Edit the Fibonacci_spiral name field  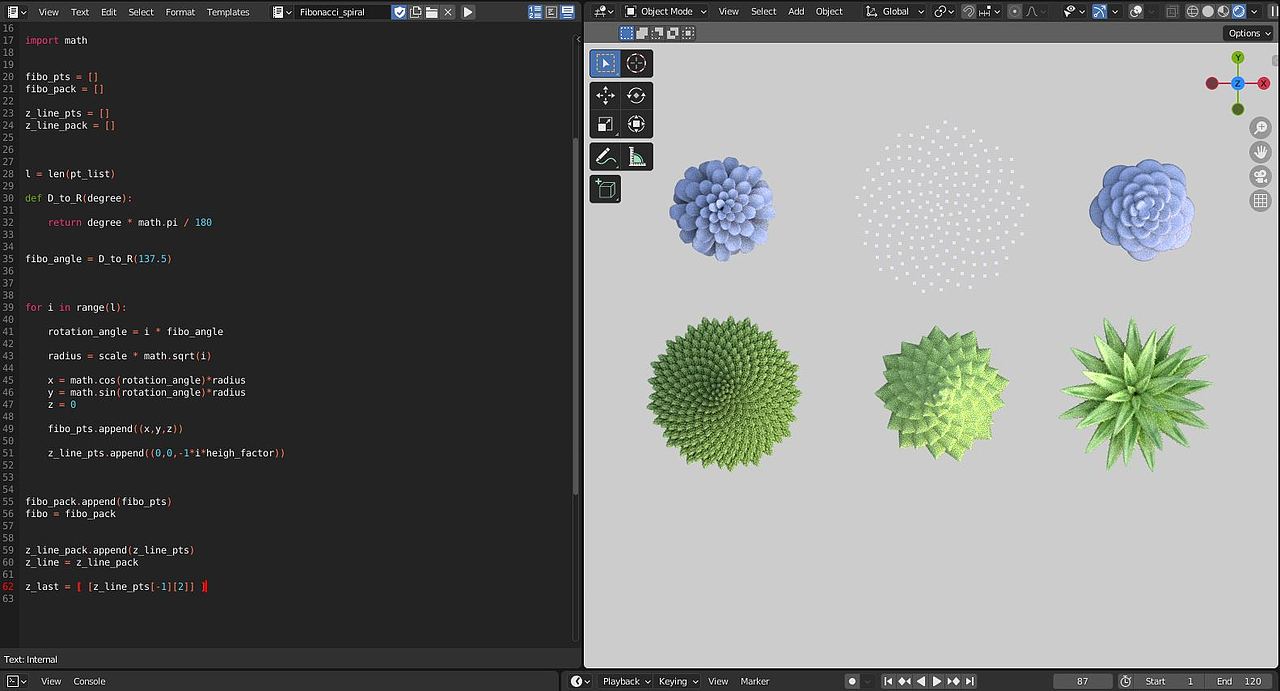[x=343, y=12]
